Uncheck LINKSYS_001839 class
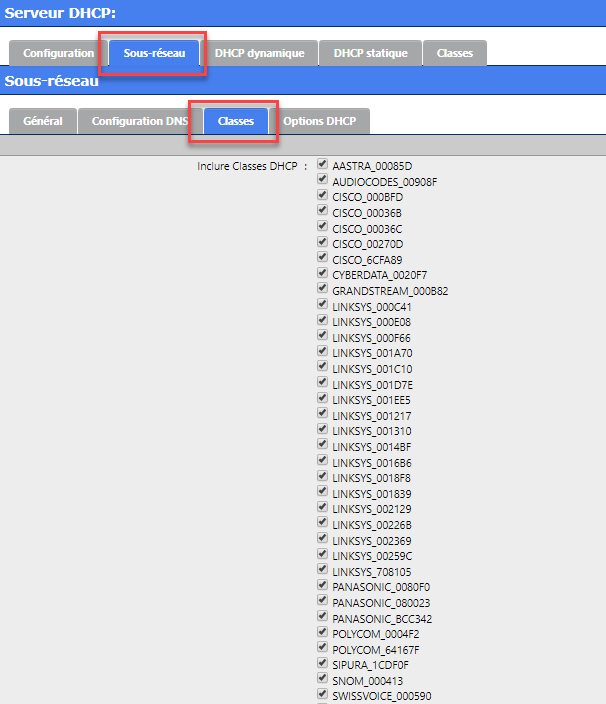The image size is (606, 704). 322,491
